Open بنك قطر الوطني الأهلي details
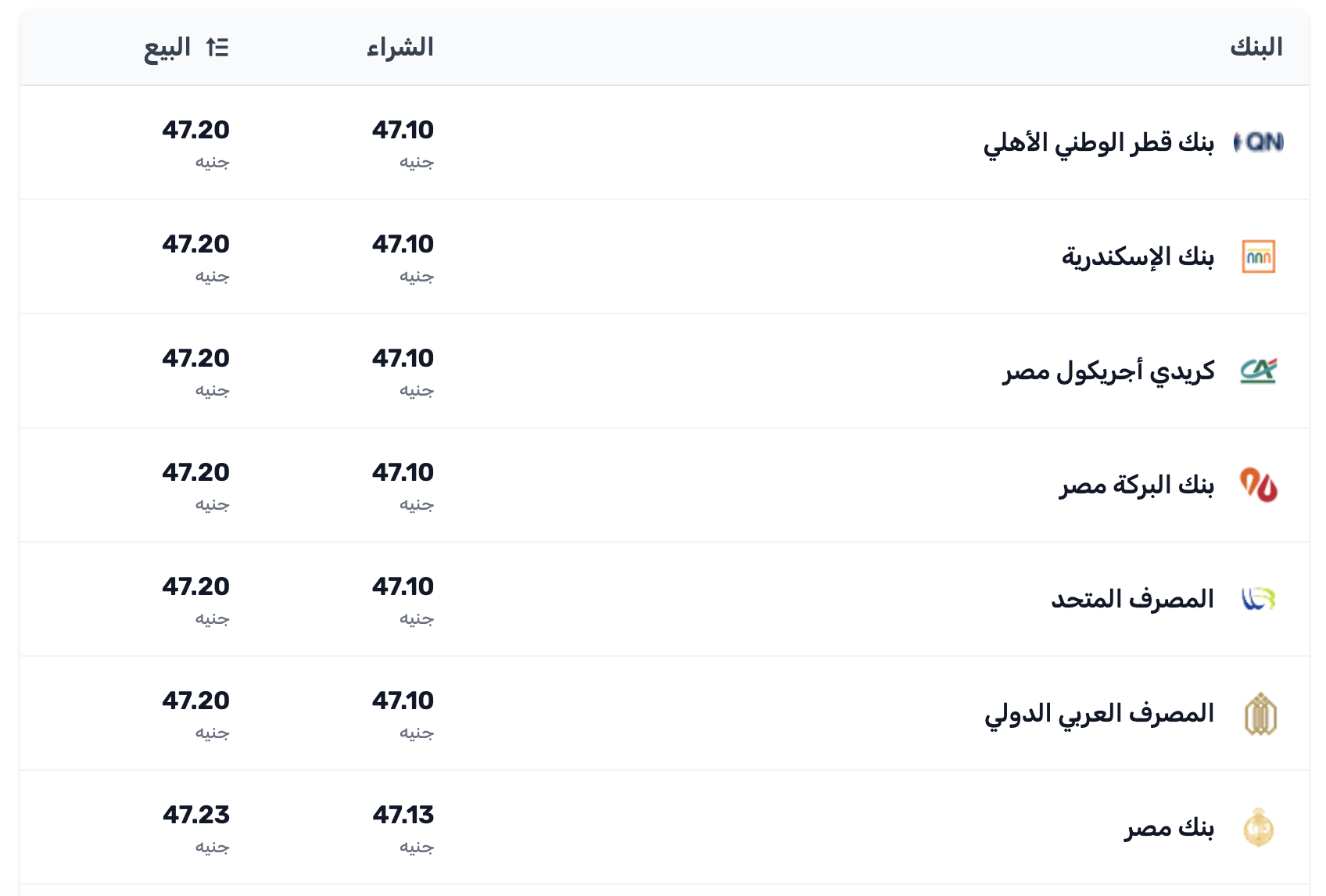The image size is (1326, 896). point(1101,142)
